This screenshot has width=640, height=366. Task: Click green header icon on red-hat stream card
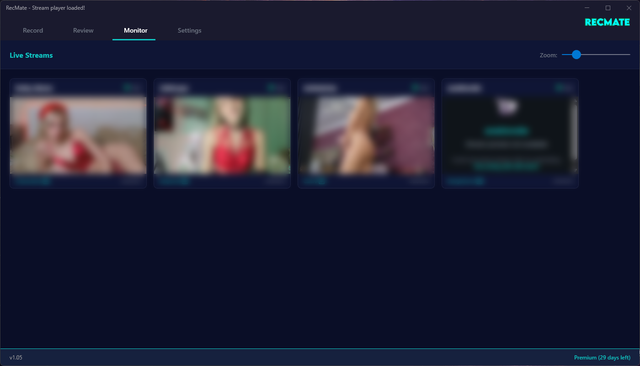coord(128,87)
